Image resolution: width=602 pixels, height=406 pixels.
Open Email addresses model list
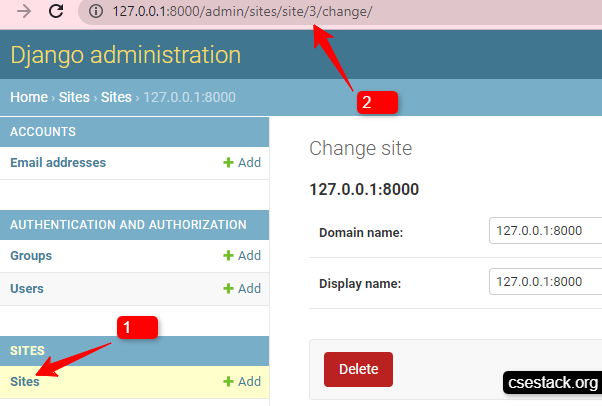click(58, 162)
